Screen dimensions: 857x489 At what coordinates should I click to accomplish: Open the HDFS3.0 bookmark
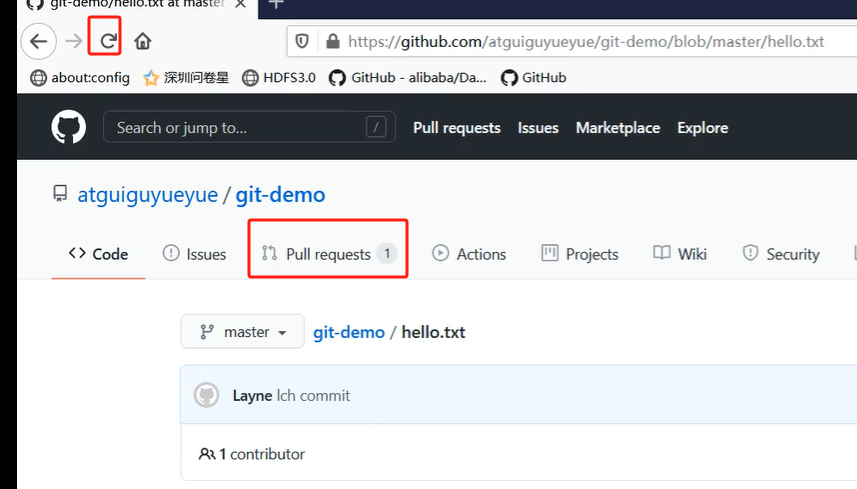[279, 78]
